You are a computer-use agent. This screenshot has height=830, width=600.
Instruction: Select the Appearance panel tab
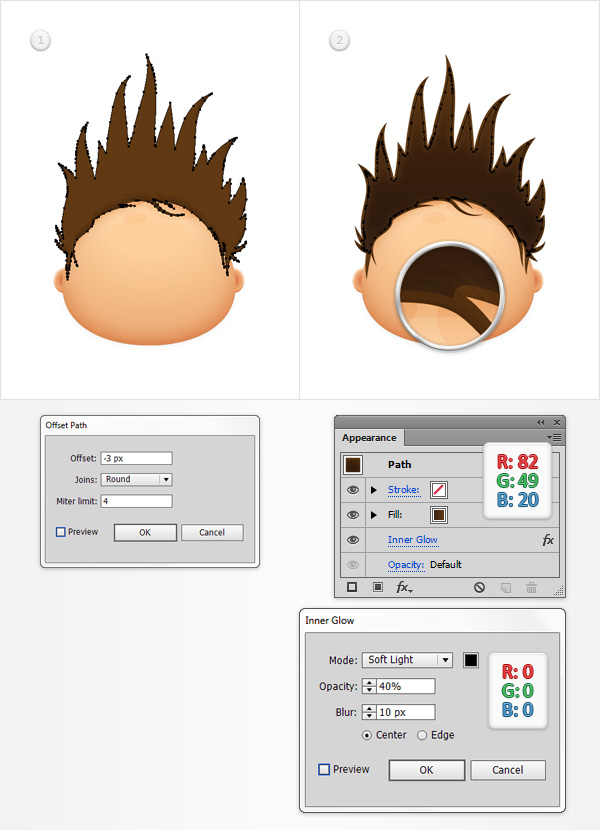pyautogui.click(x=369, y=437)
